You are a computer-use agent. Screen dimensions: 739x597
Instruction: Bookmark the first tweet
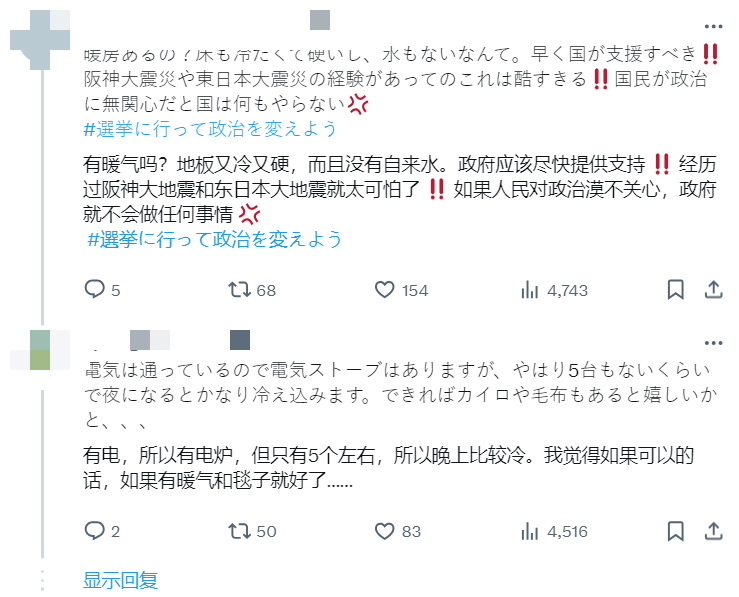pyautogui.click(x=676, y=290)
